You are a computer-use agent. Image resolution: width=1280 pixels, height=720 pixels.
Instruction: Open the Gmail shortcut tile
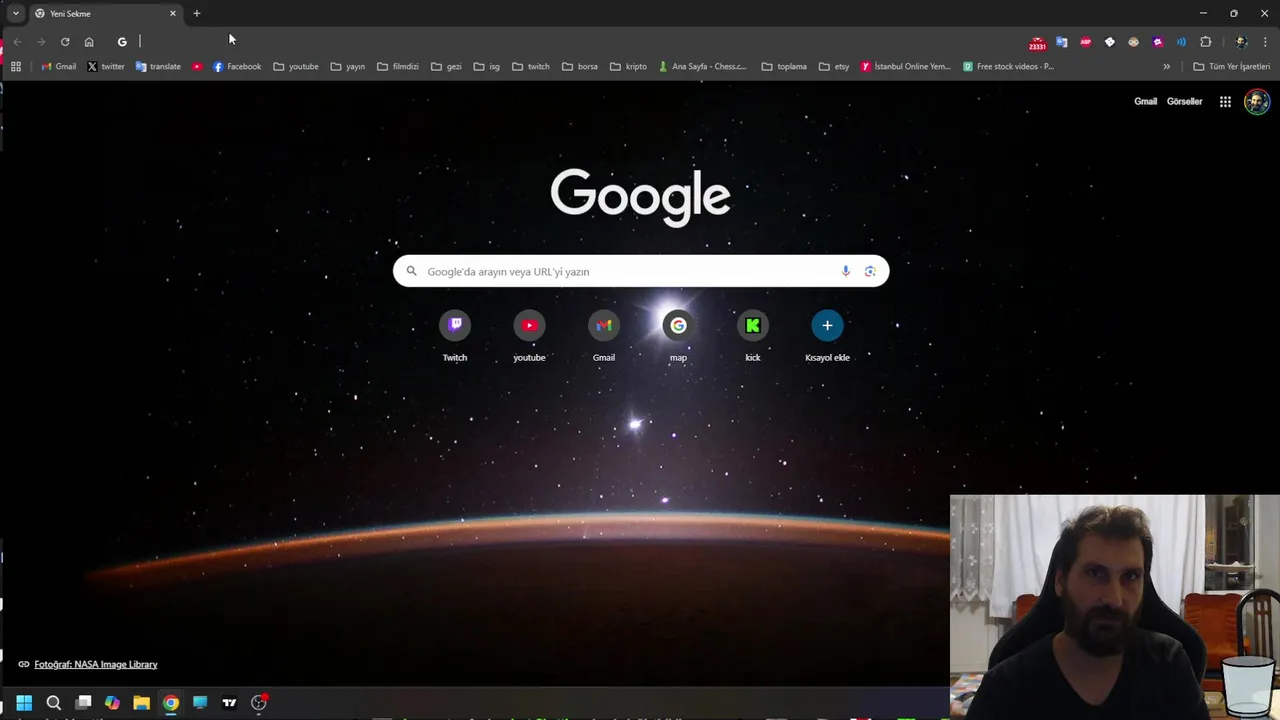pos(604,336)
